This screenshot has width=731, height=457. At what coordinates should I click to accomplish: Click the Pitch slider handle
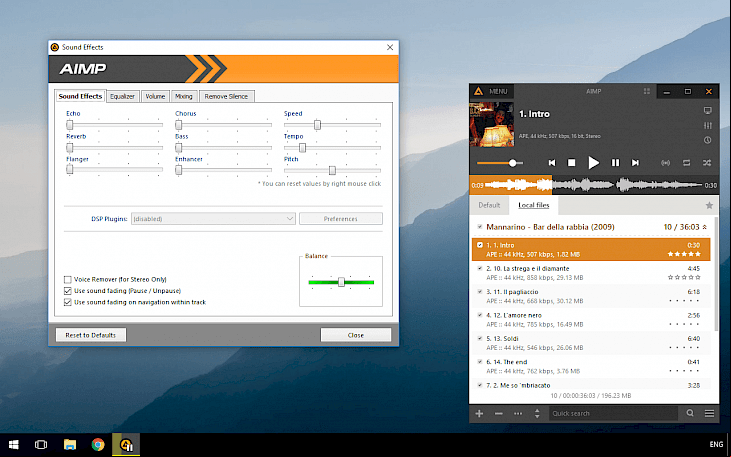[x=332, y=170]
